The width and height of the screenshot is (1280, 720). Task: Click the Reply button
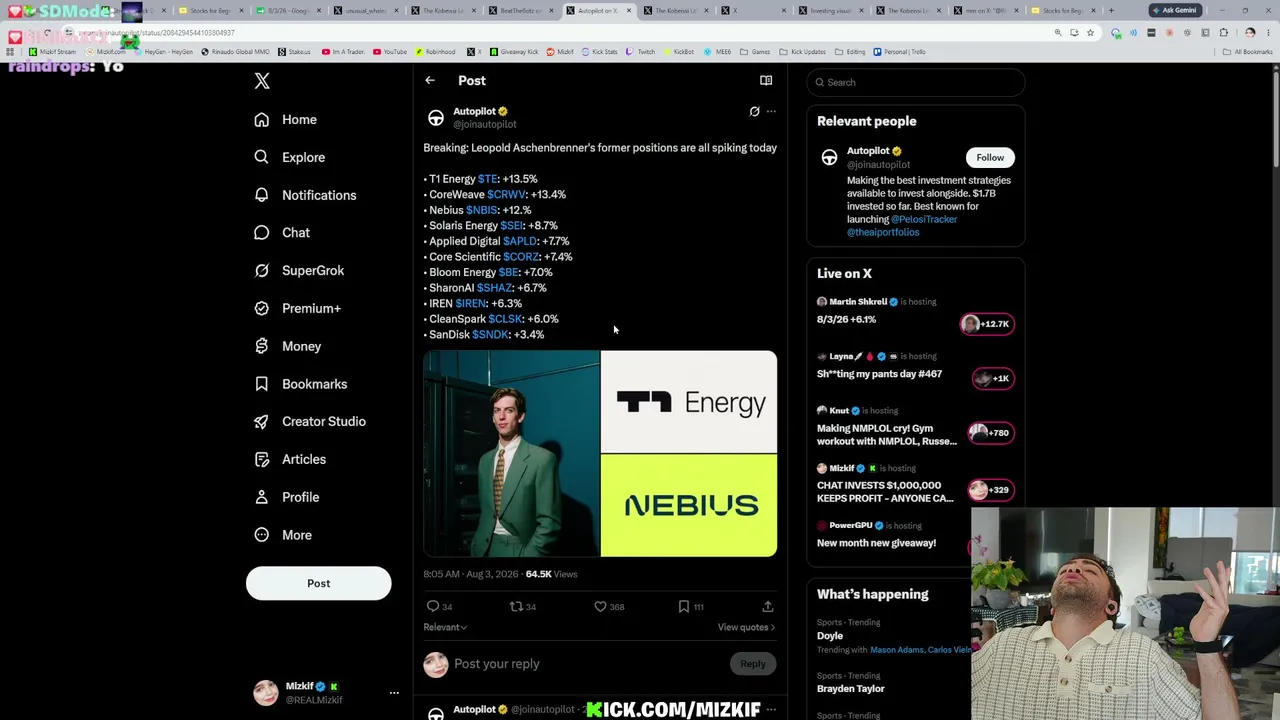coord(753,664)
